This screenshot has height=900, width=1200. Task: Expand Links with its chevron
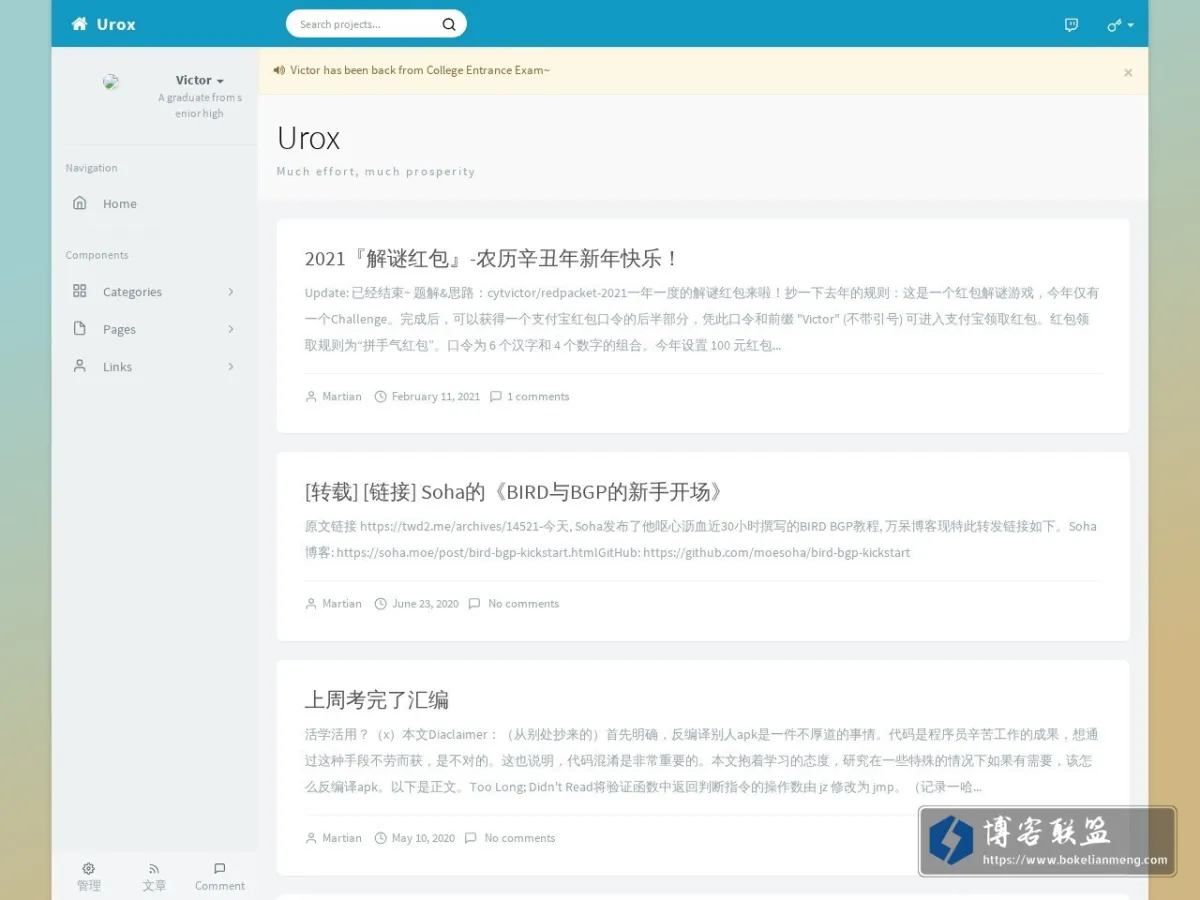pos(231,366)
